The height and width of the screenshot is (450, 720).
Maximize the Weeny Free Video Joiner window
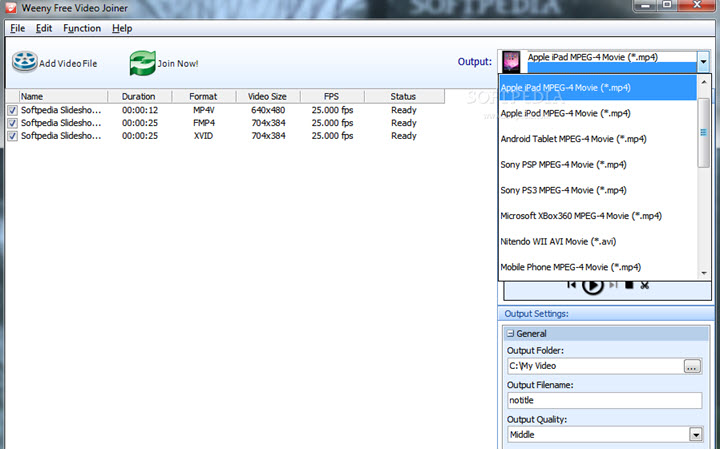(668, 5)
